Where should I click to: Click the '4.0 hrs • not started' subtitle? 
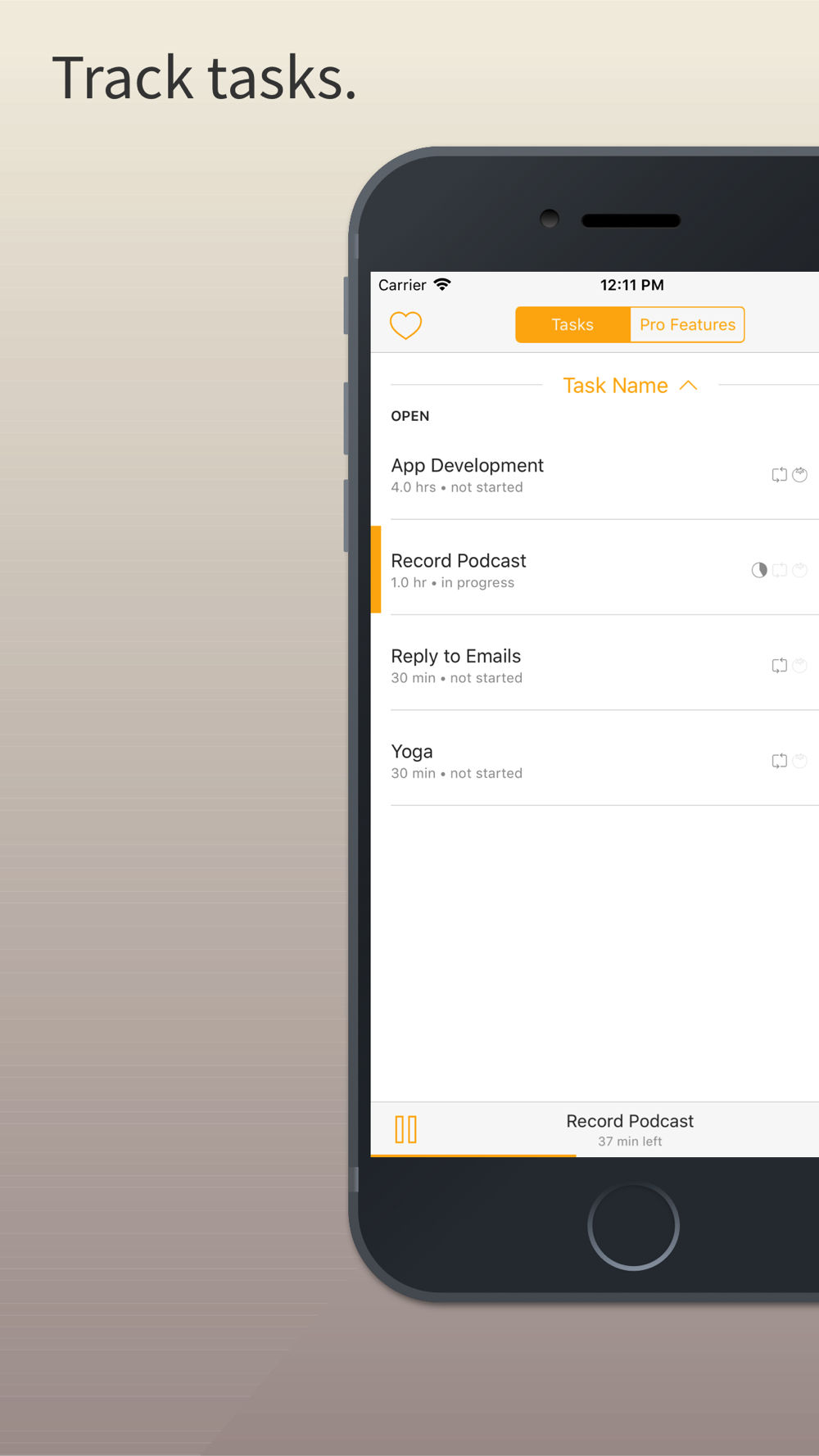point(457,487)
